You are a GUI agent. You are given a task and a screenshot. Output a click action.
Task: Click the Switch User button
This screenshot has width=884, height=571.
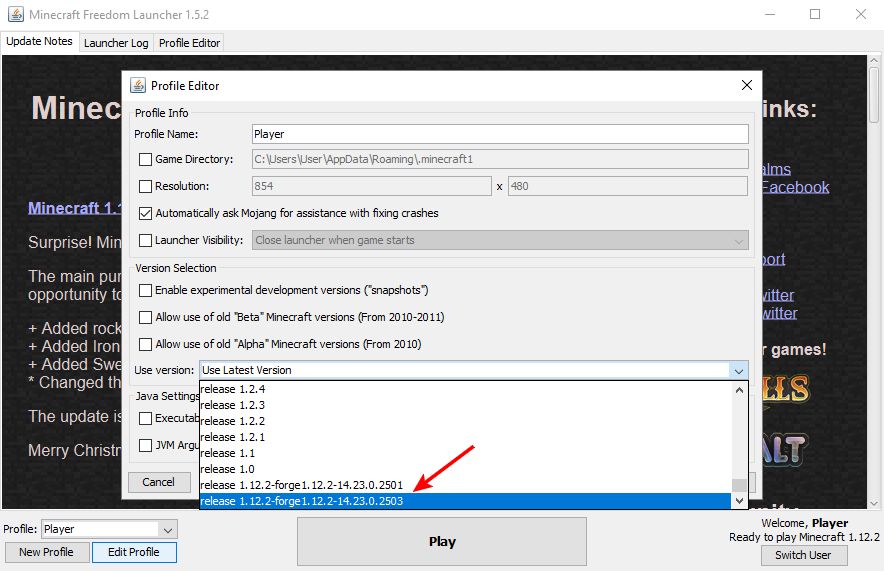803,555
